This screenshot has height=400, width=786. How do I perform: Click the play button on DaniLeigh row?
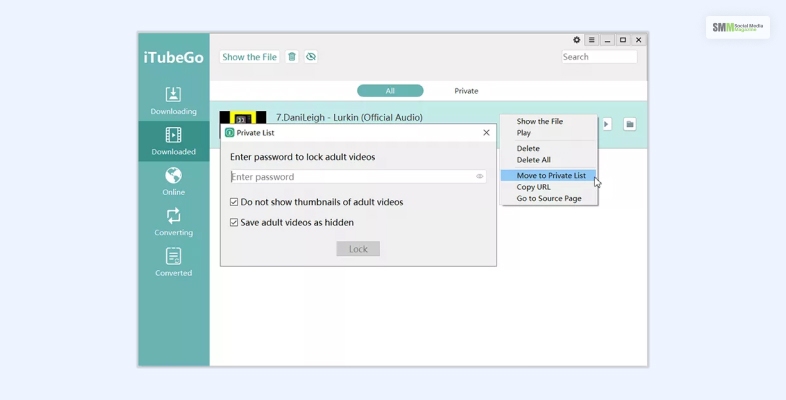[606, 124]
